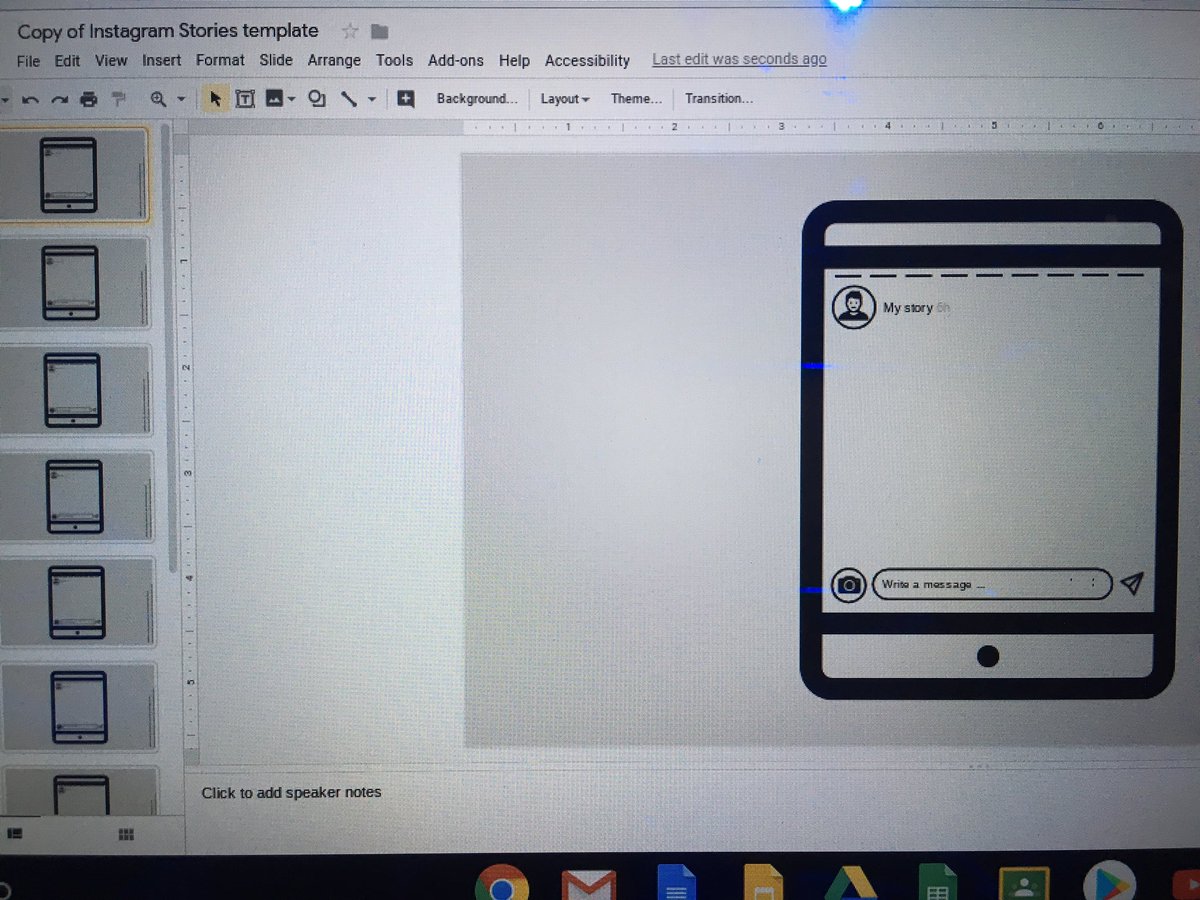Select the Text box tool
The height and width of the screenshot is (900, 1200).
pos(245,99)
